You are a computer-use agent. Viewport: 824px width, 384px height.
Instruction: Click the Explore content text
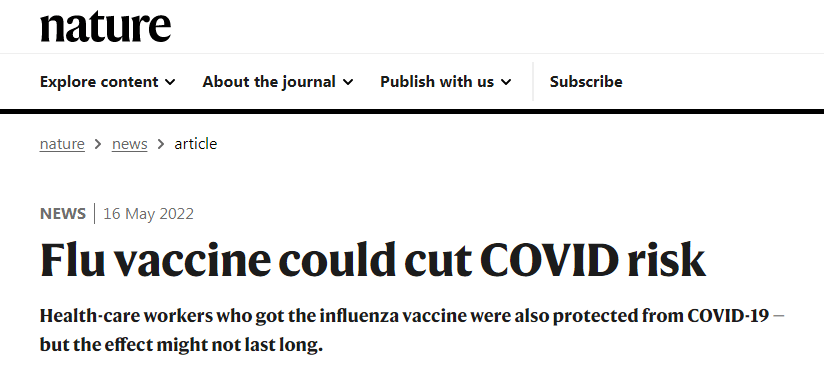coord(99,82)
